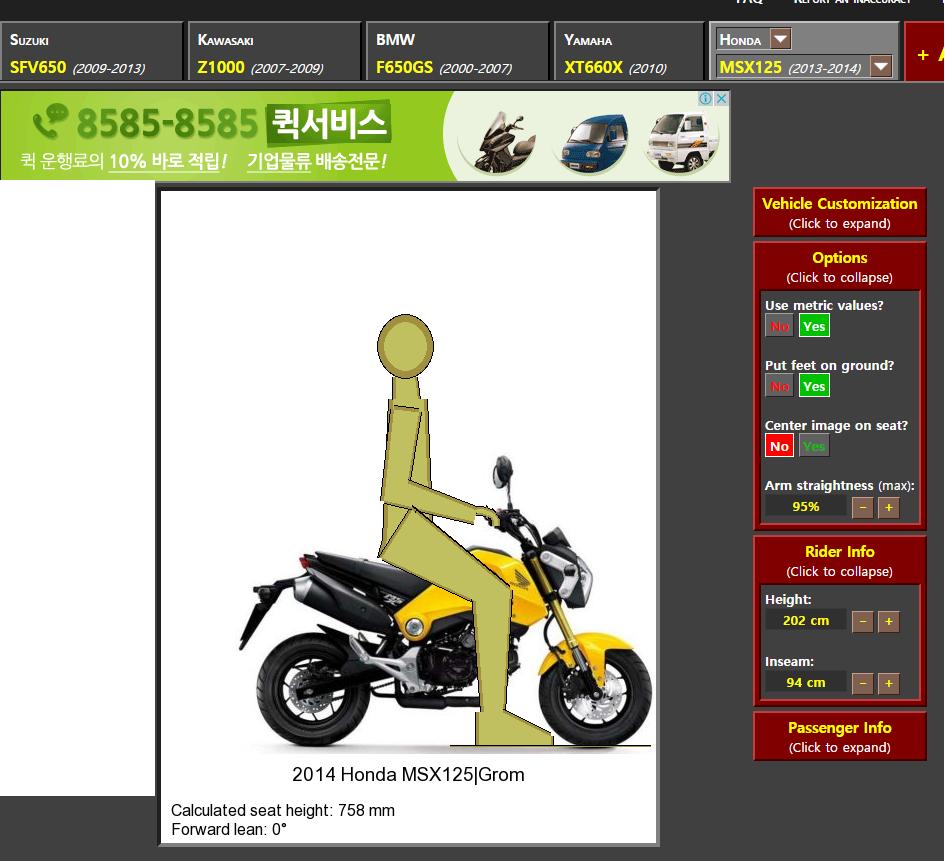This screenshot has height=861, width=945.
Task: Decrease arm straightness with minus button
Action: 863,507
